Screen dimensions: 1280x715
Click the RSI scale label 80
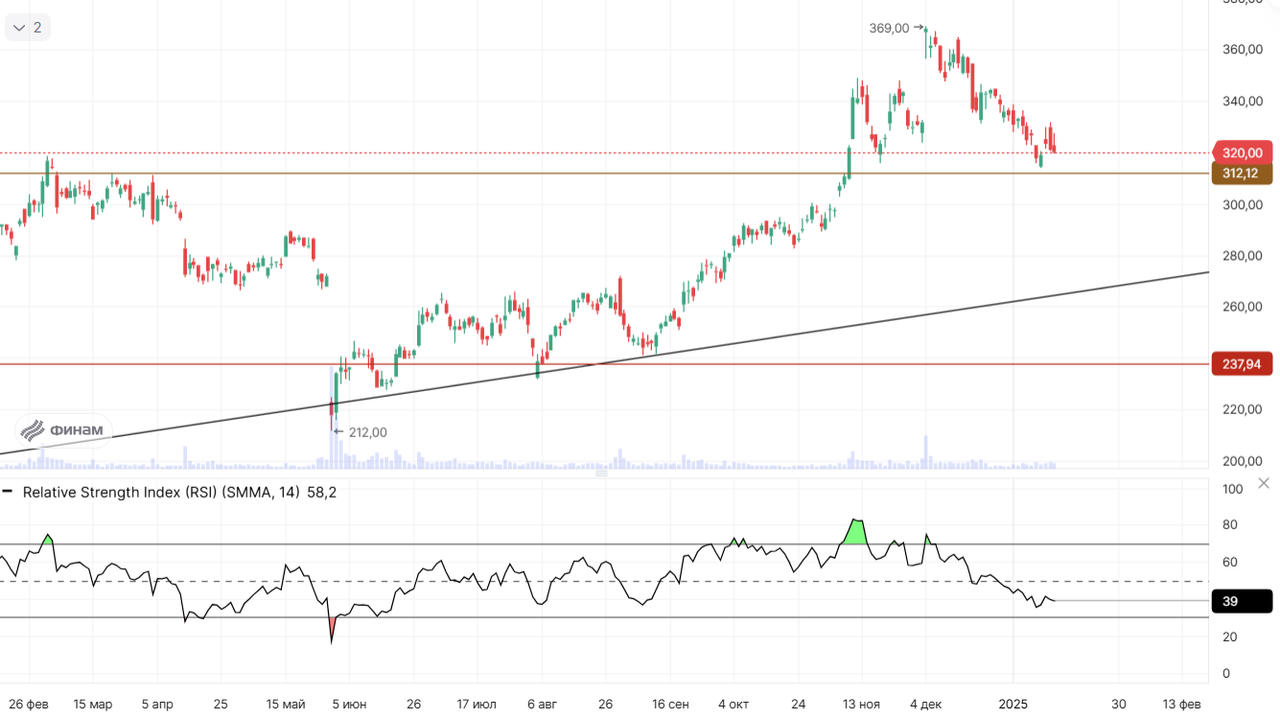1230,525
